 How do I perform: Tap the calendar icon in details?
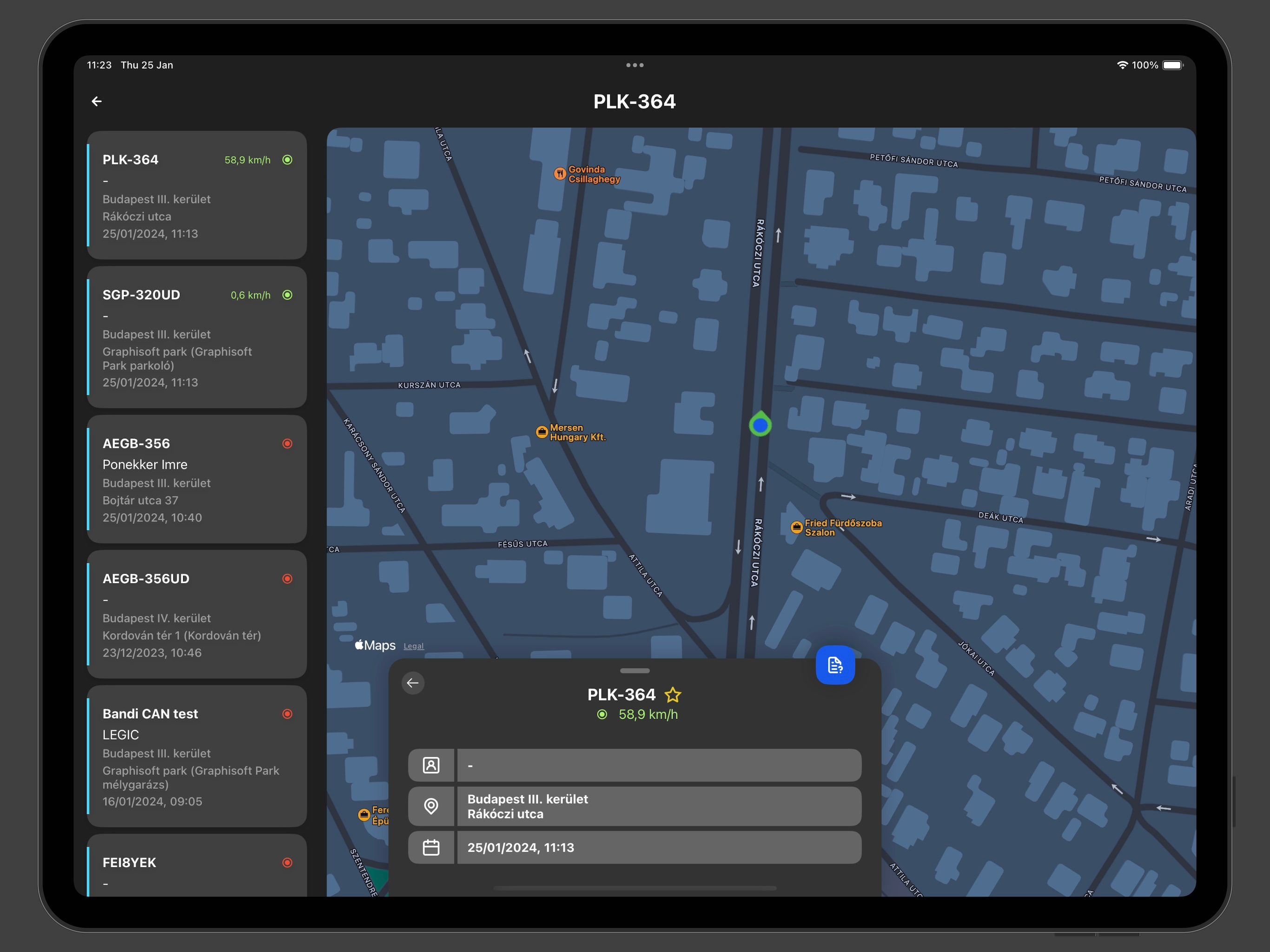click(431, 847)
